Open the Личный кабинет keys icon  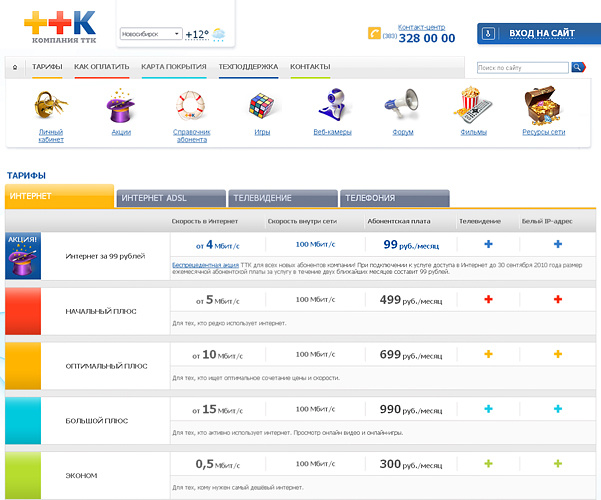51,104
